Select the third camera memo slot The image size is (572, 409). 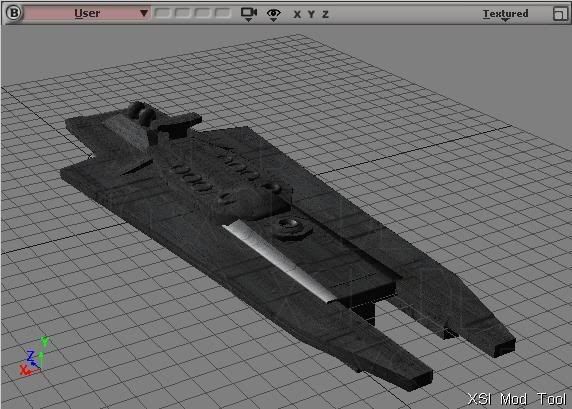click(x=202, y=13)
